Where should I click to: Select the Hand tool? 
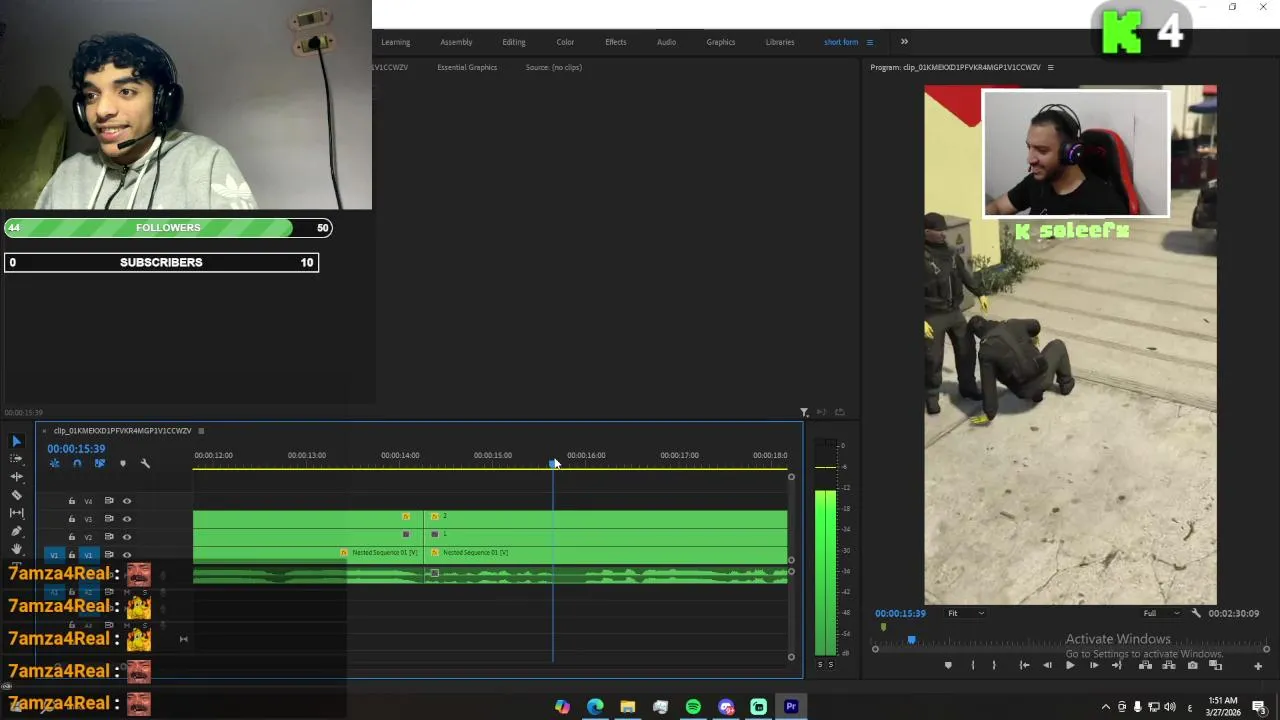coord(16,549)
